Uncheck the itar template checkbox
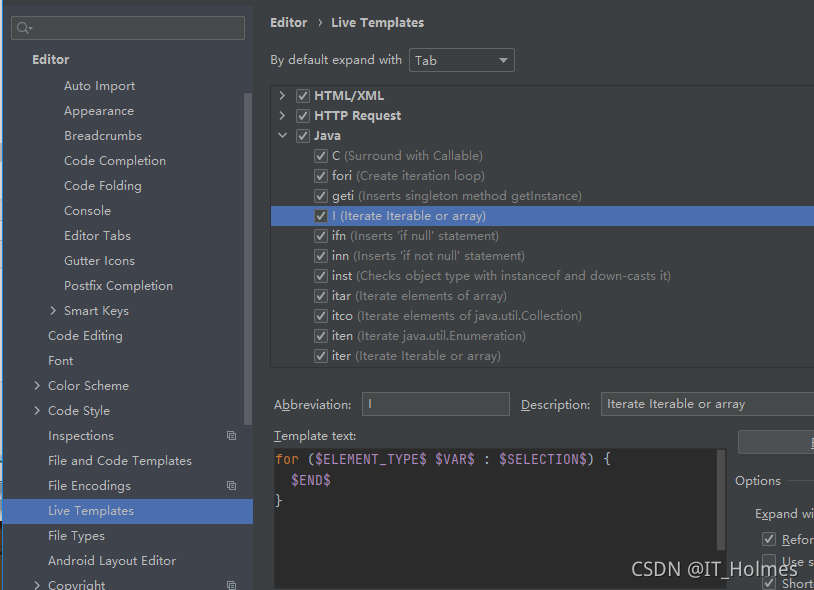 (321, 296)
